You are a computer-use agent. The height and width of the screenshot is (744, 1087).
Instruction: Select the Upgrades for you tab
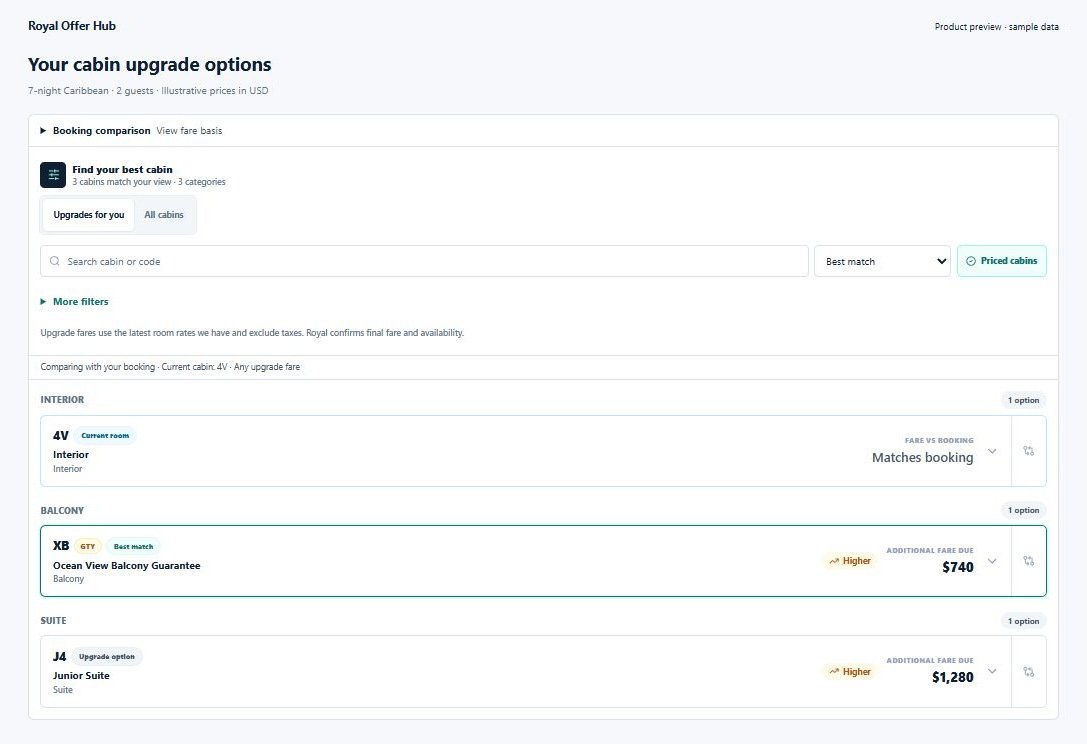click(x=89, y=215)
